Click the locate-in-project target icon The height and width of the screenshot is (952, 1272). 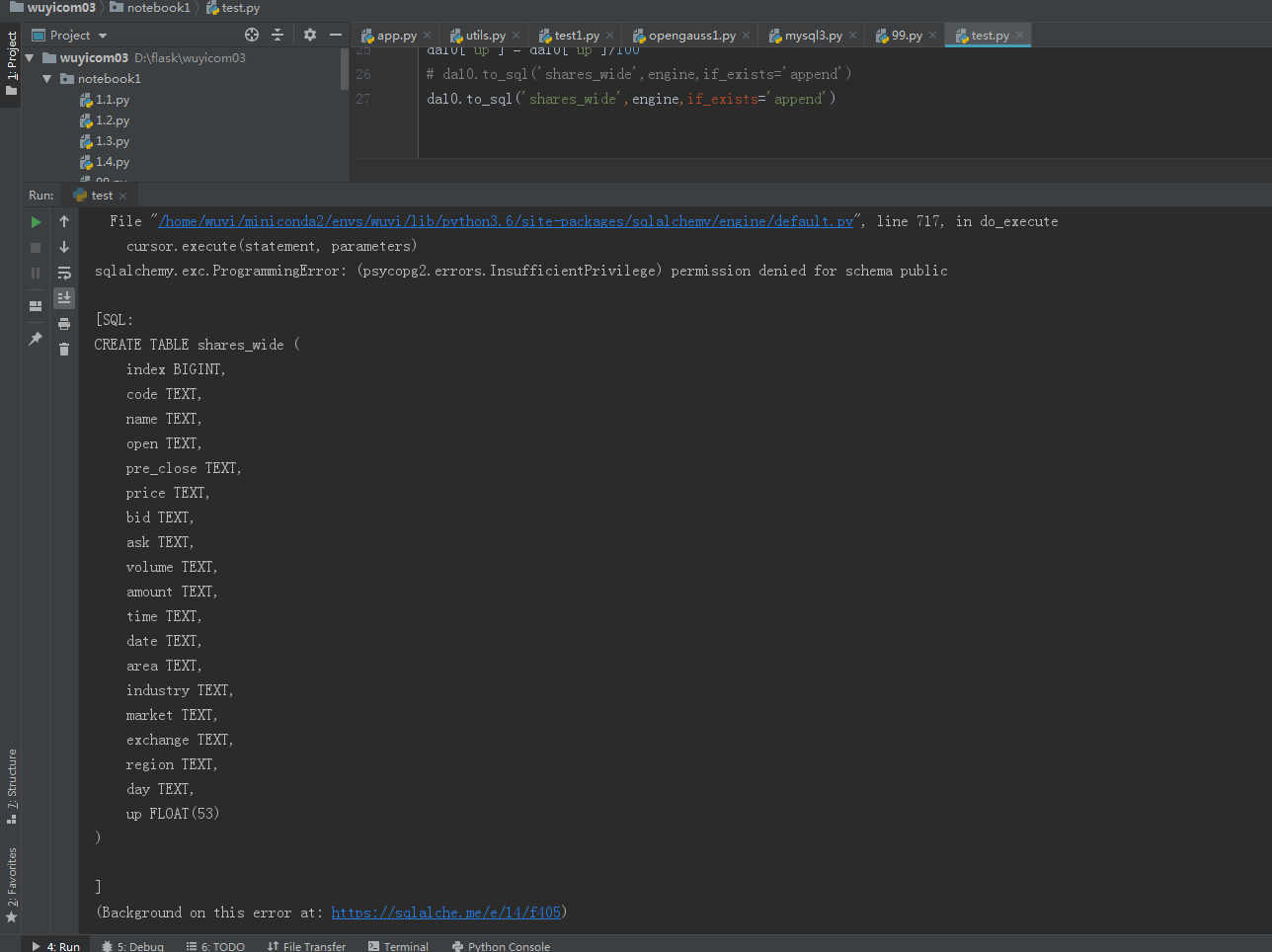click(x=252, y=35)
